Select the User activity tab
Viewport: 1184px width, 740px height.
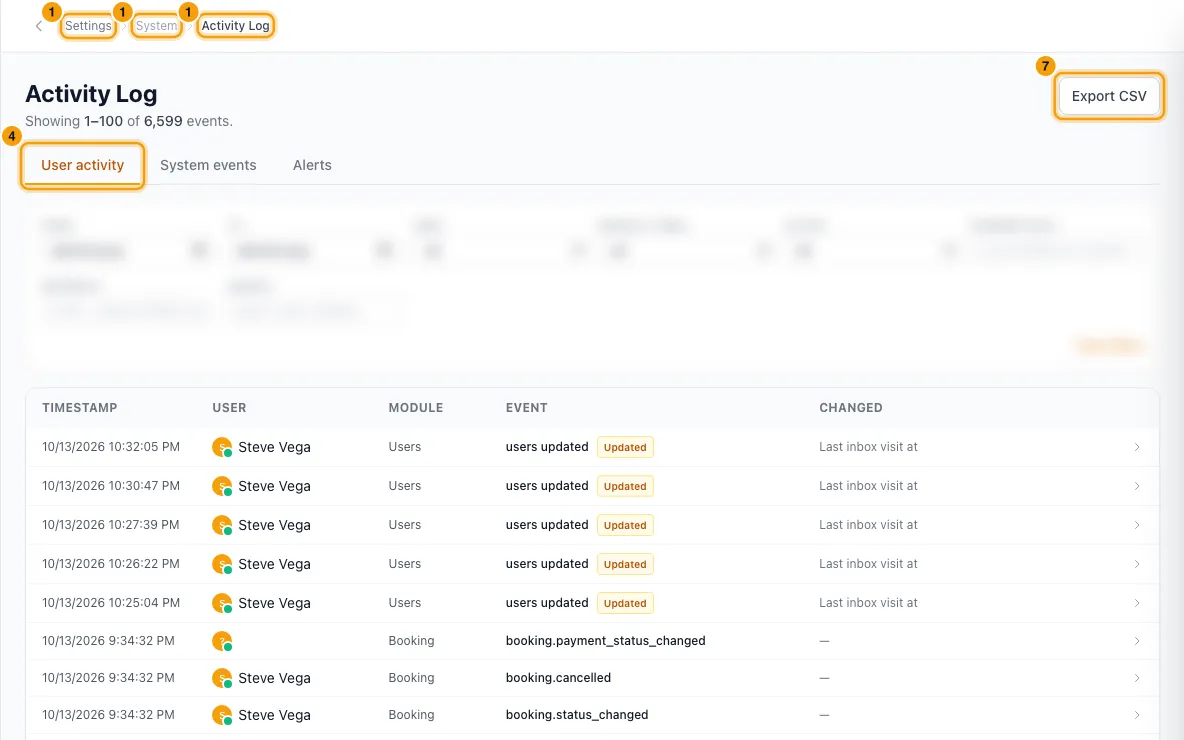(82, 165)
